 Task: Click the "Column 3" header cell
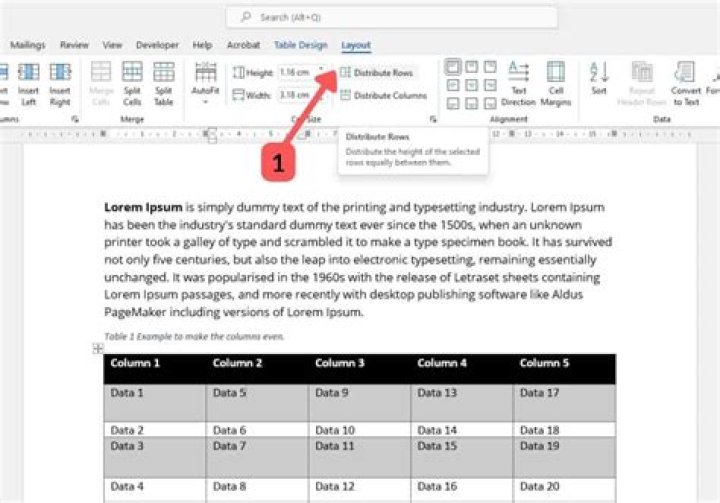tap(360, 369)
